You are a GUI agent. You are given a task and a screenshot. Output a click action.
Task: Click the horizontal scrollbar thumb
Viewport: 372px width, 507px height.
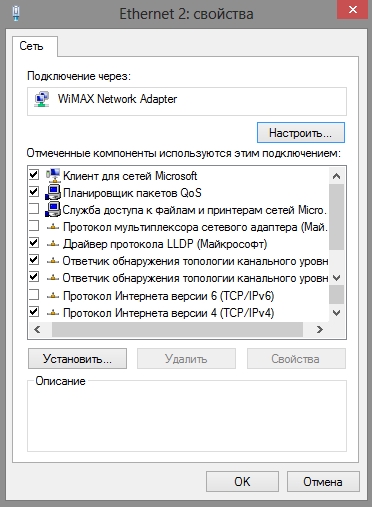coord(177,329)
